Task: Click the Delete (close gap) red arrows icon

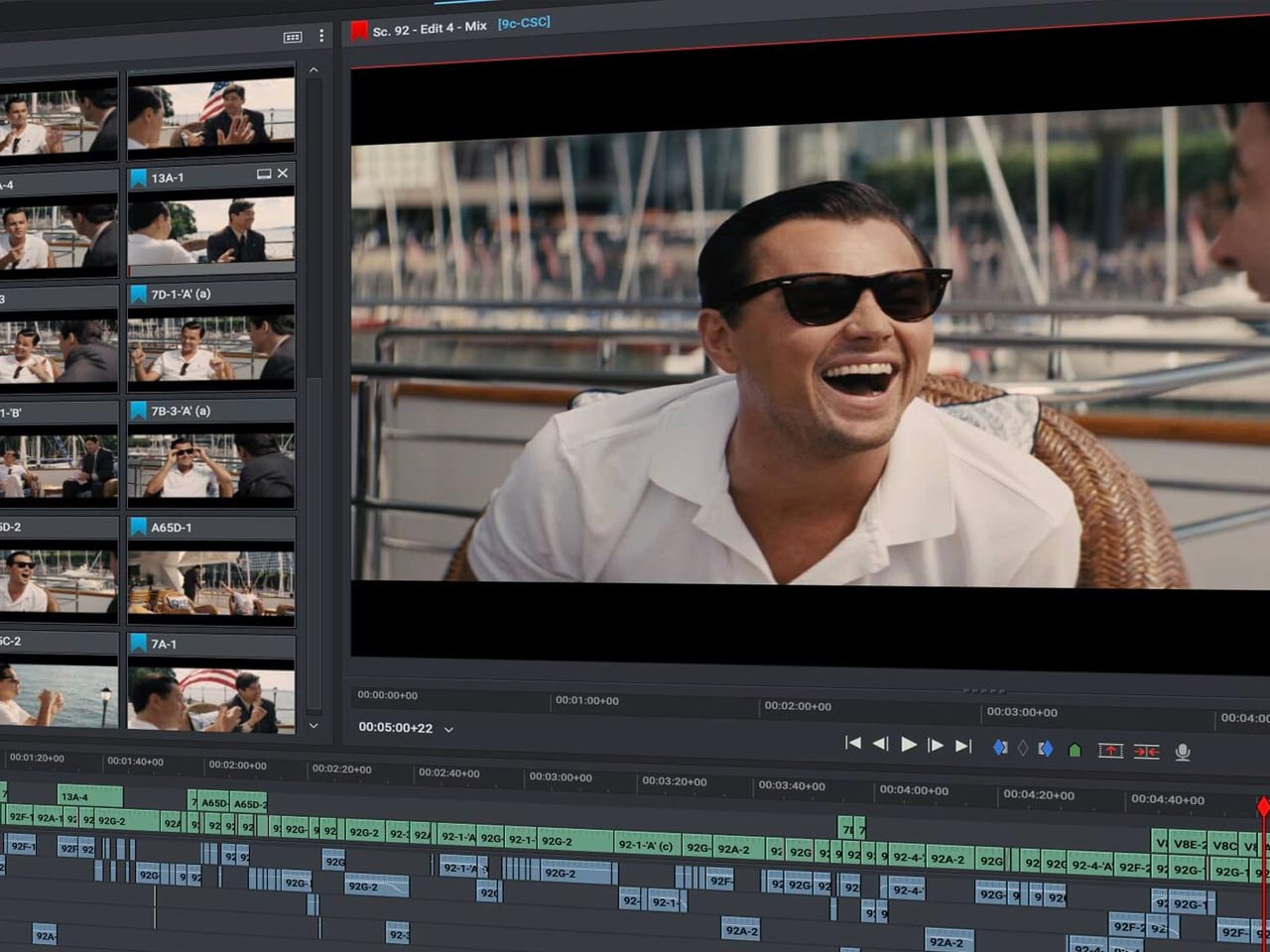Action: [1146, 752]
